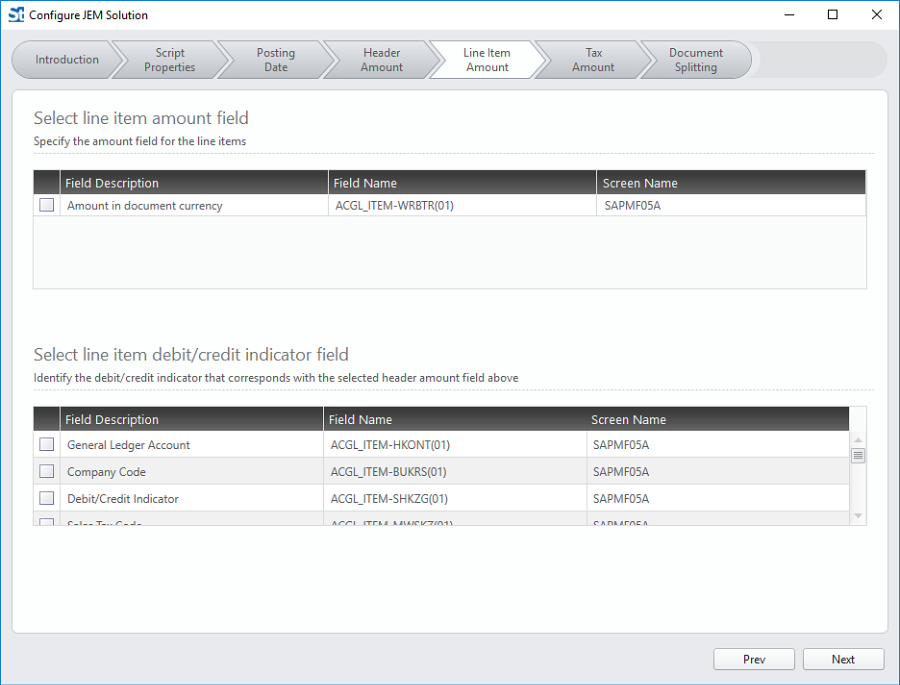The height and width of the screenshot is (685, 900).
Task: Click the Company Code description
Action: click(106, 472)
